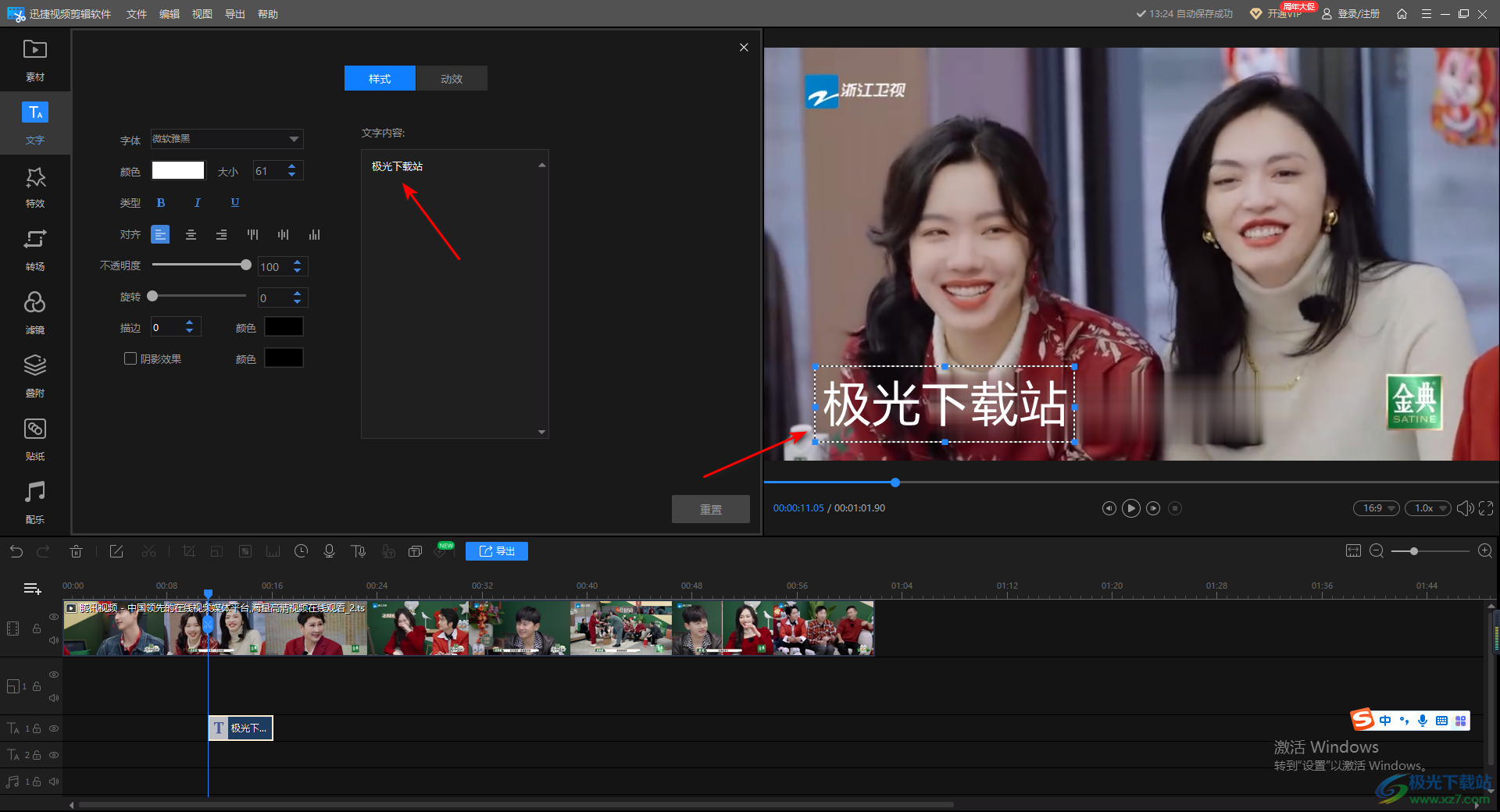
Task: Lock the main video track
Action: pos(37,629)
